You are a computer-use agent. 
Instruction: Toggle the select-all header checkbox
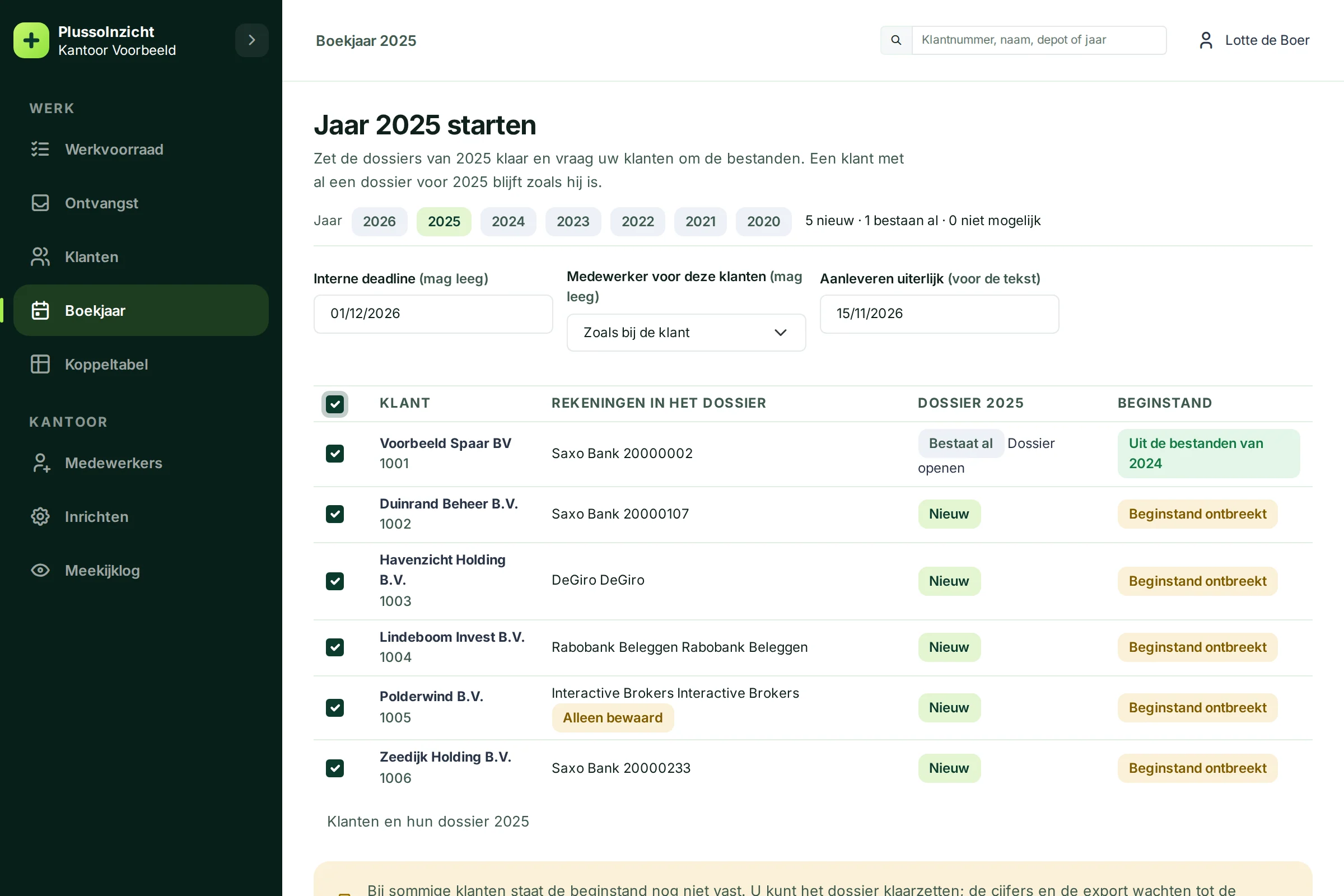click(335, 404)
